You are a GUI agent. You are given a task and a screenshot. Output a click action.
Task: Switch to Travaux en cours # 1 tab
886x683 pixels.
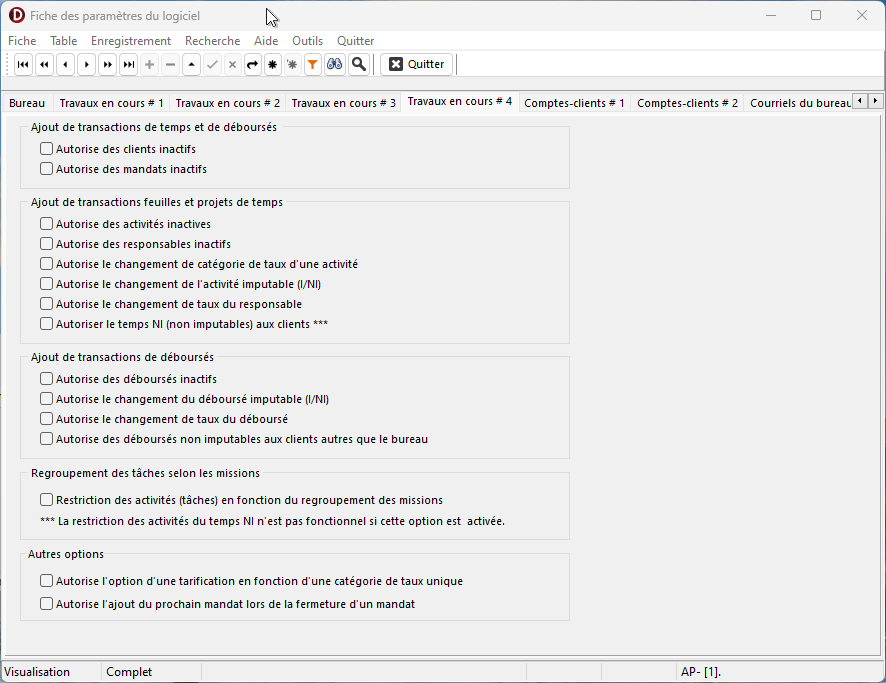click(111, 103)
